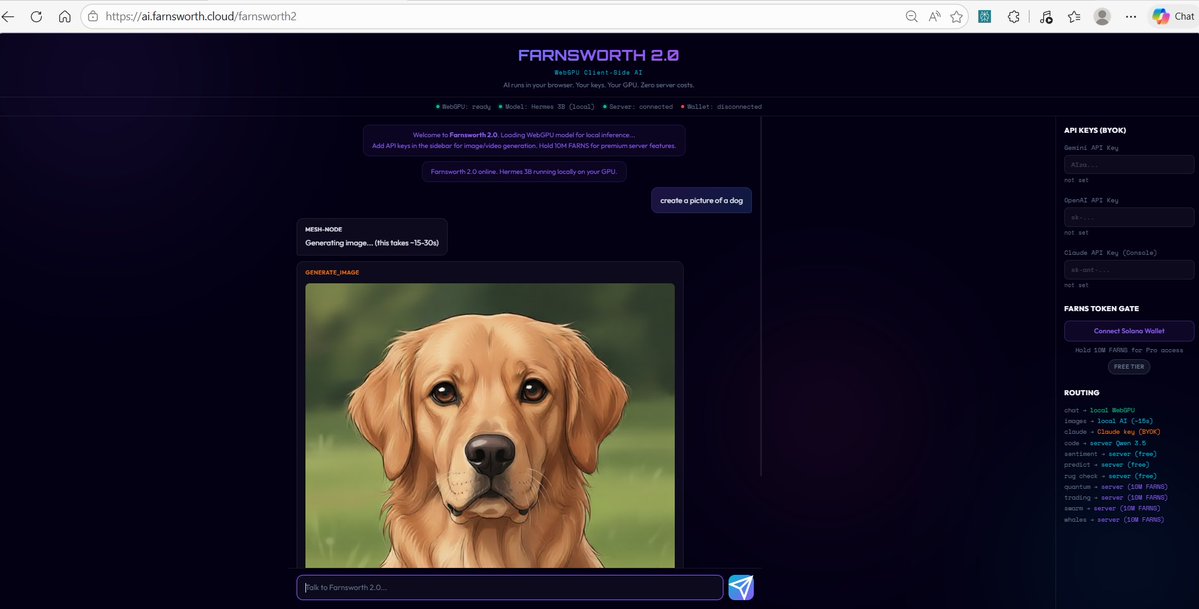The image size is (1199, 609).
Task: Click the FREE TIER badge
Action: [1129, 366]
